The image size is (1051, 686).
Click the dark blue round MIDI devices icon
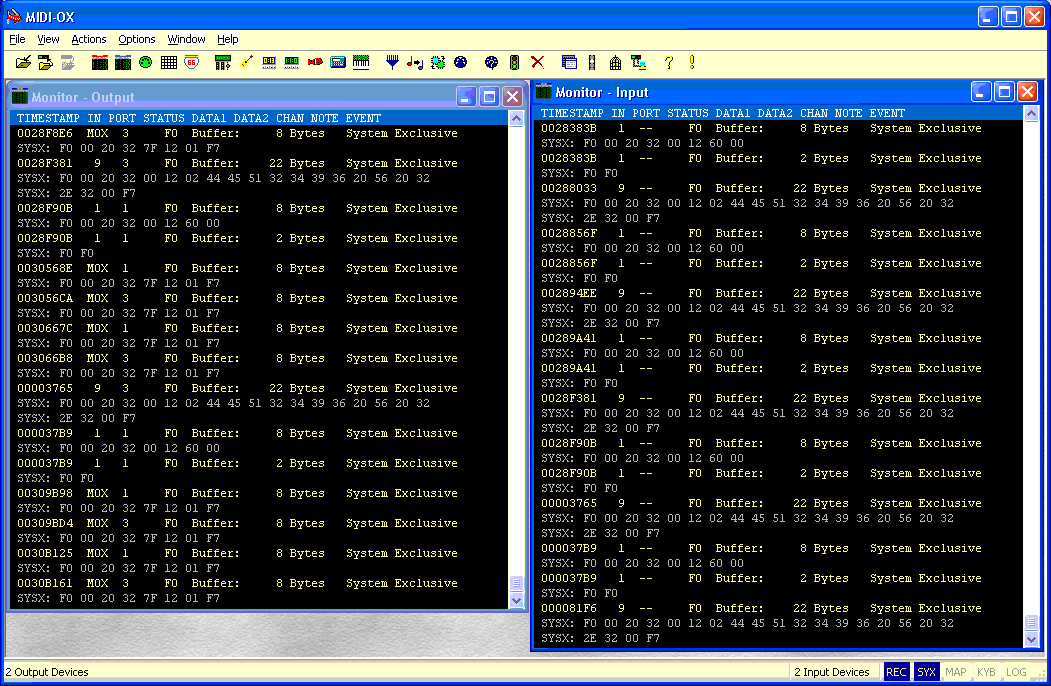point(460,62)
